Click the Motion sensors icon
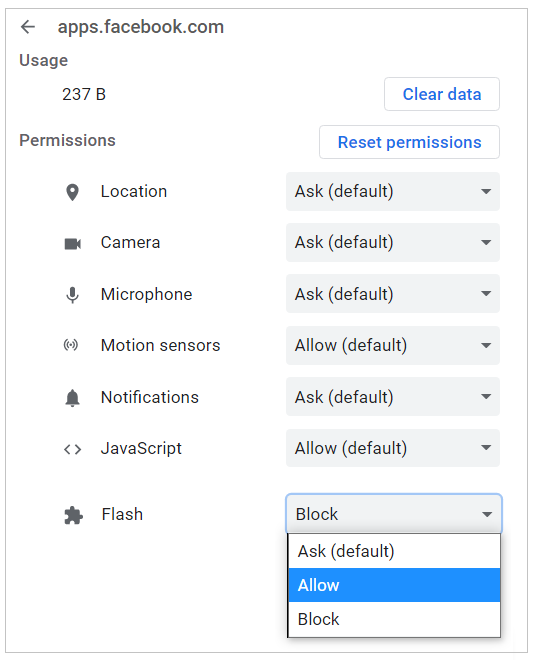539x660 pixels. coord(71,346)
